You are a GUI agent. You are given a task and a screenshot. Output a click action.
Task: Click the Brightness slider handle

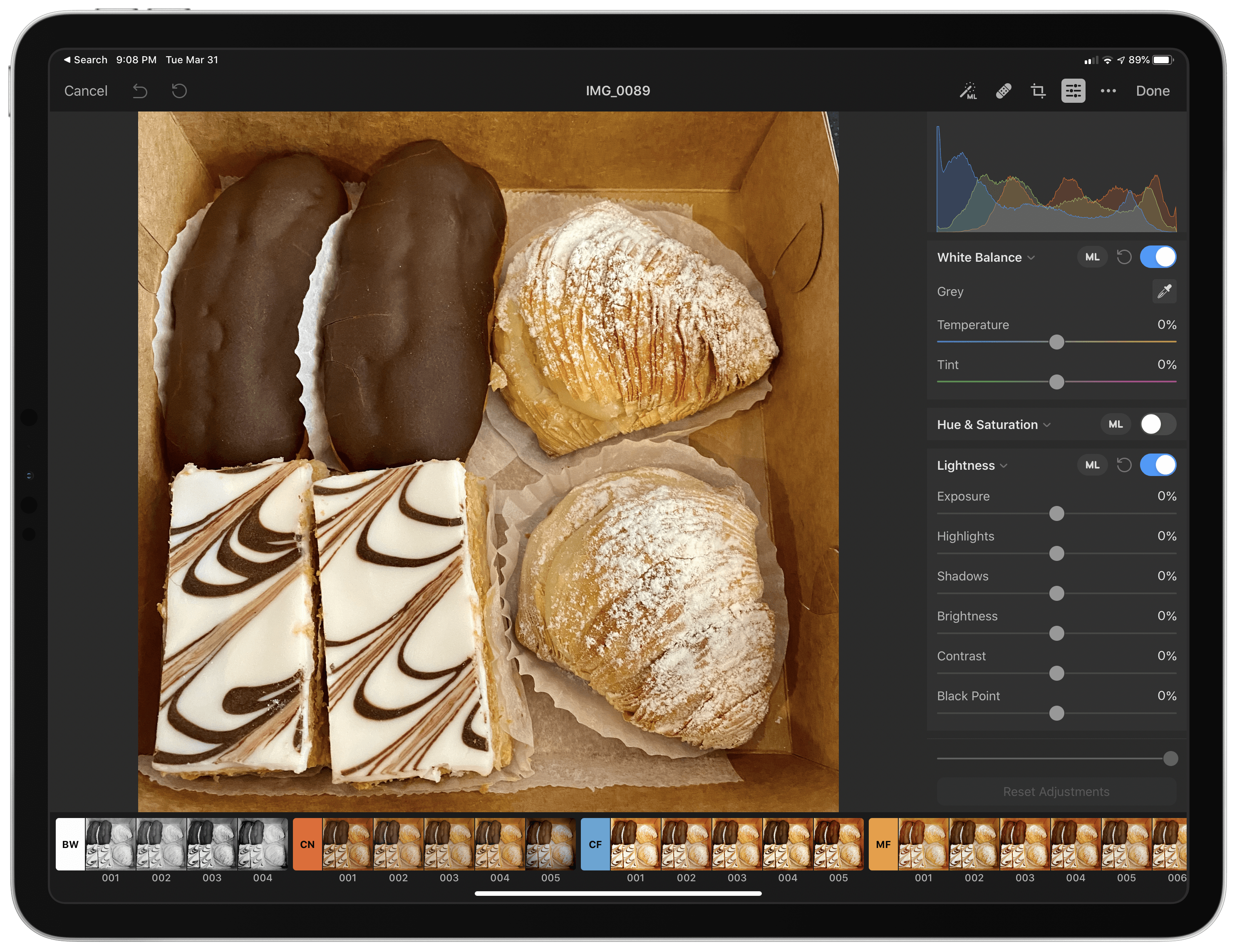pos(1056,633)
